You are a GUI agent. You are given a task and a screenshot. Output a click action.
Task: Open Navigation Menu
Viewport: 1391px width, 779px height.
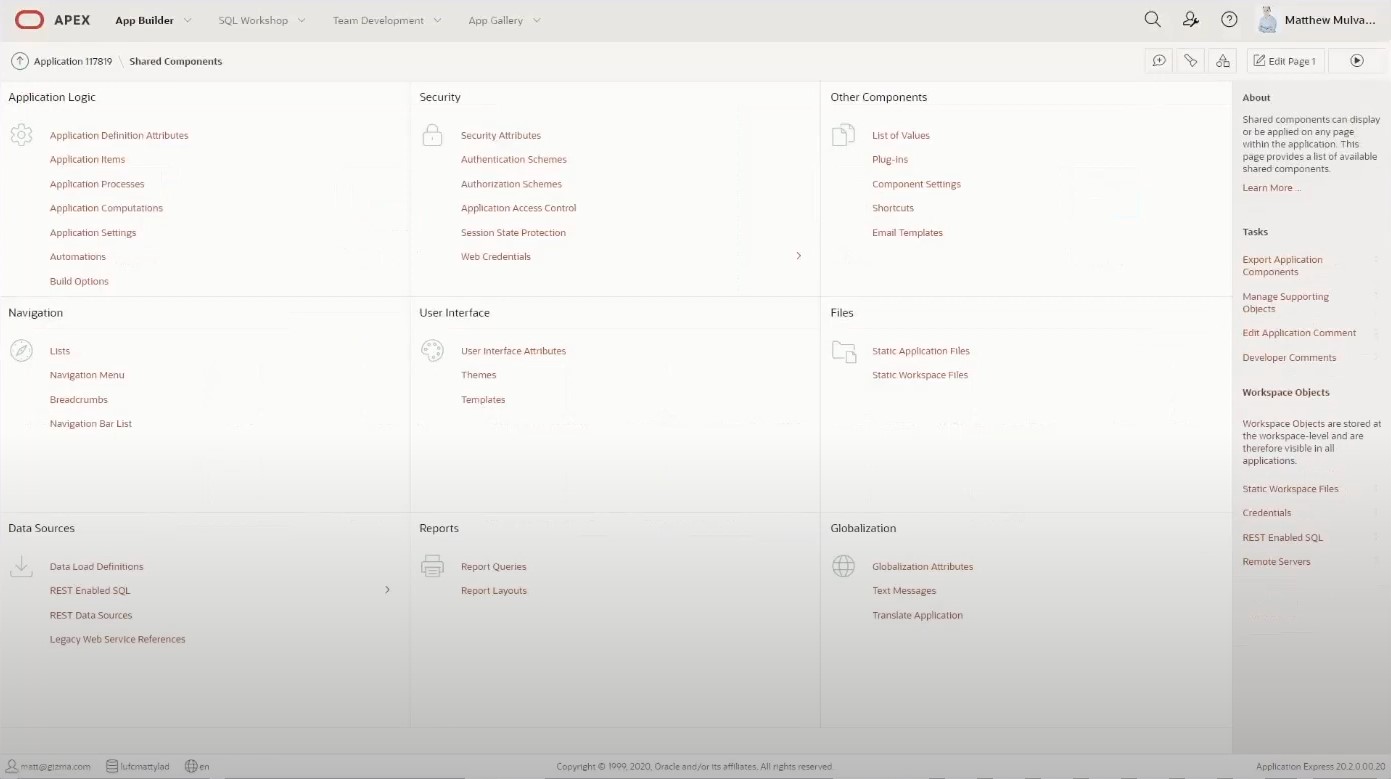click(87, 375)
